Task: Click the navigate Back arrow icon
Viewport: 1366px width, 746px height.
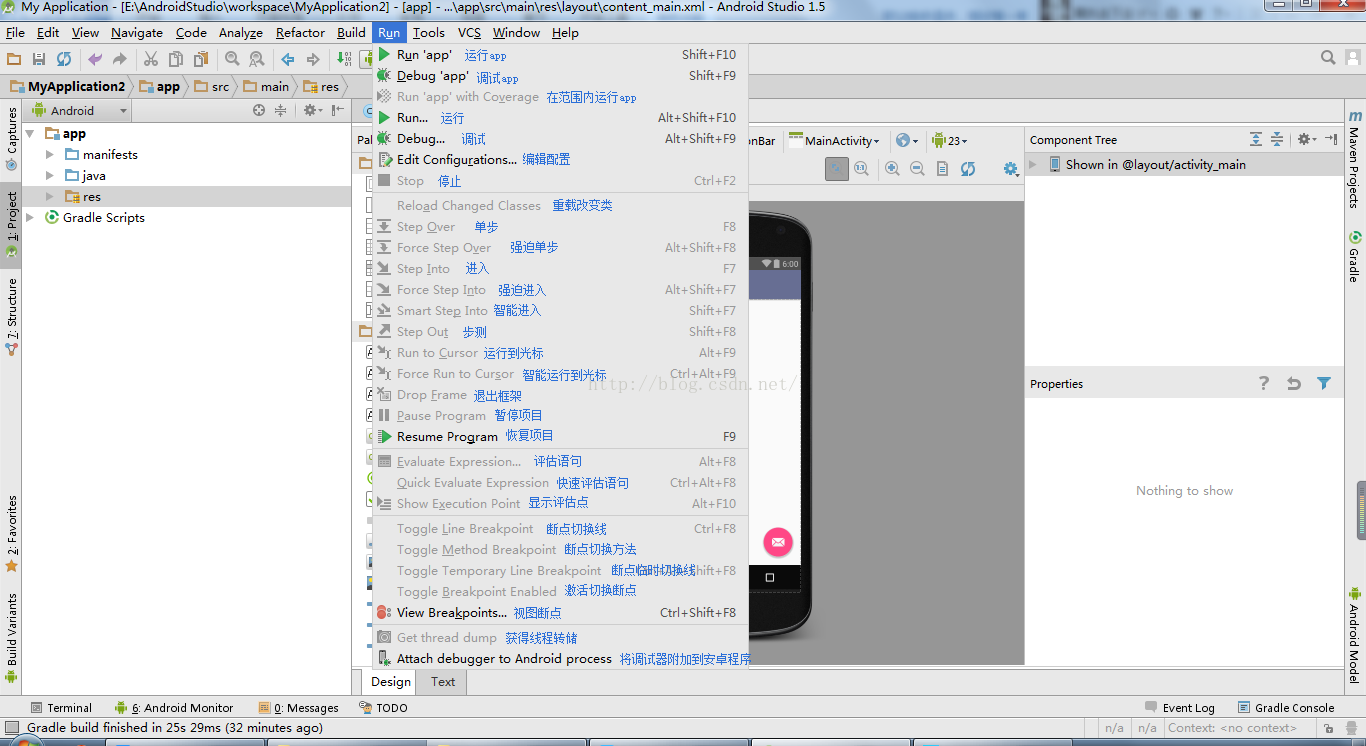Action: pos(288,59)
